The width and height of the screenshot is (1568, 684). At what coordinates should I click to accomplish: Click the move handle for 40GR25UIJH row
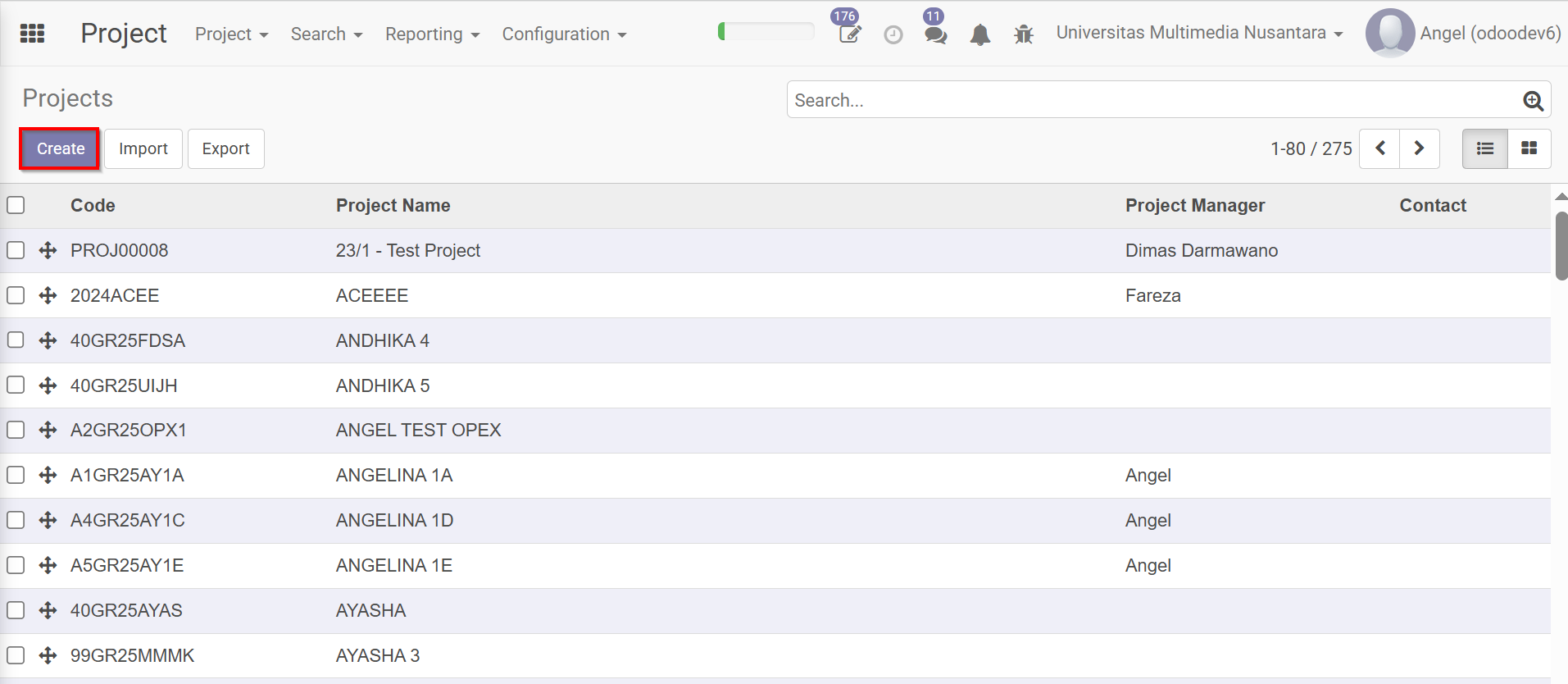[48, 385]
